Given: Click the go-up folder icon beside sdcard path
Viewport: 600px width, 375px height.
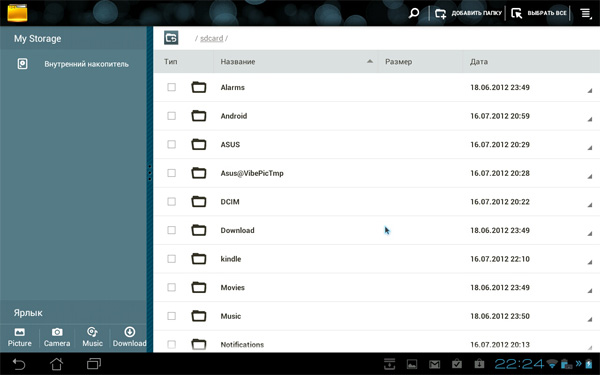Looking at the screenshot, I should pyautogui.click(x=171, y=38).
